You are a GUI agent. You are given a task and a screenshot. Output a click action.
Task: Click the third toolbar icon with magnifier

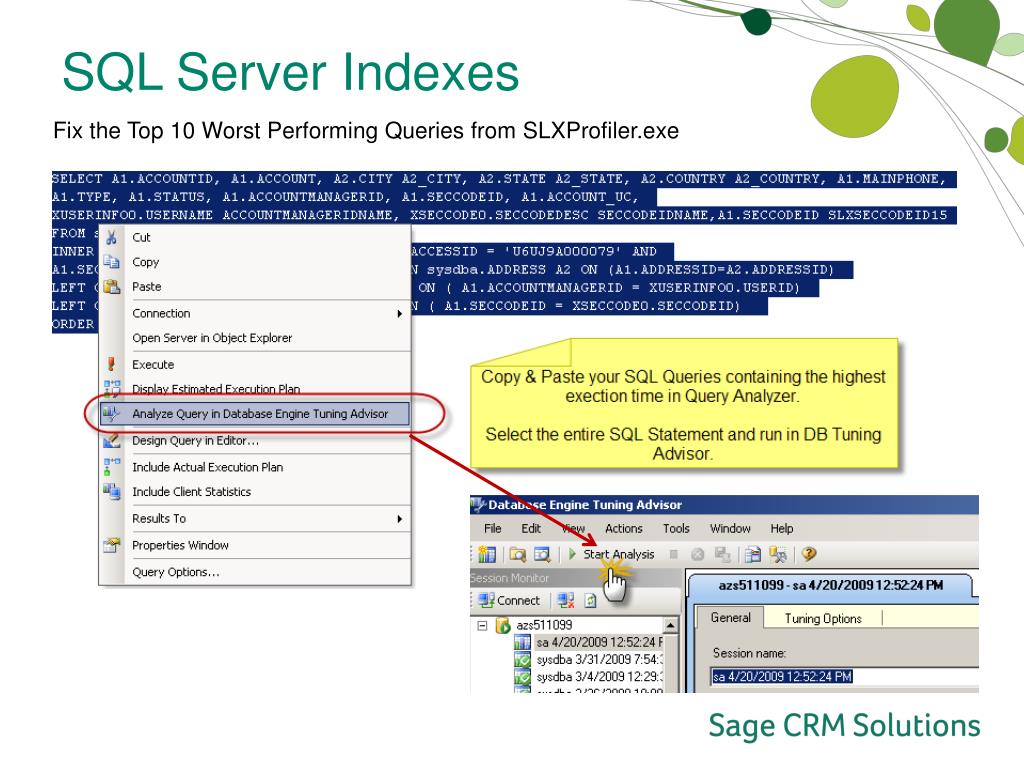click(542, 554)
